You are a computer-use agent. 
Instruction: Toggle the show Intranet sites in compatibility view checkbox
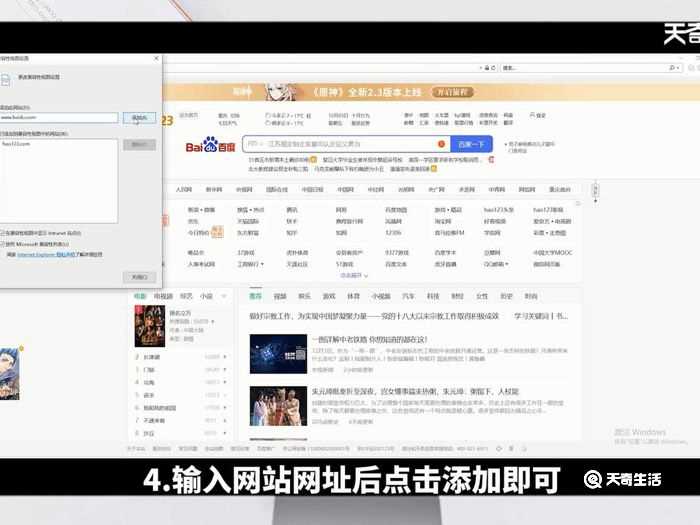[2, 233]
